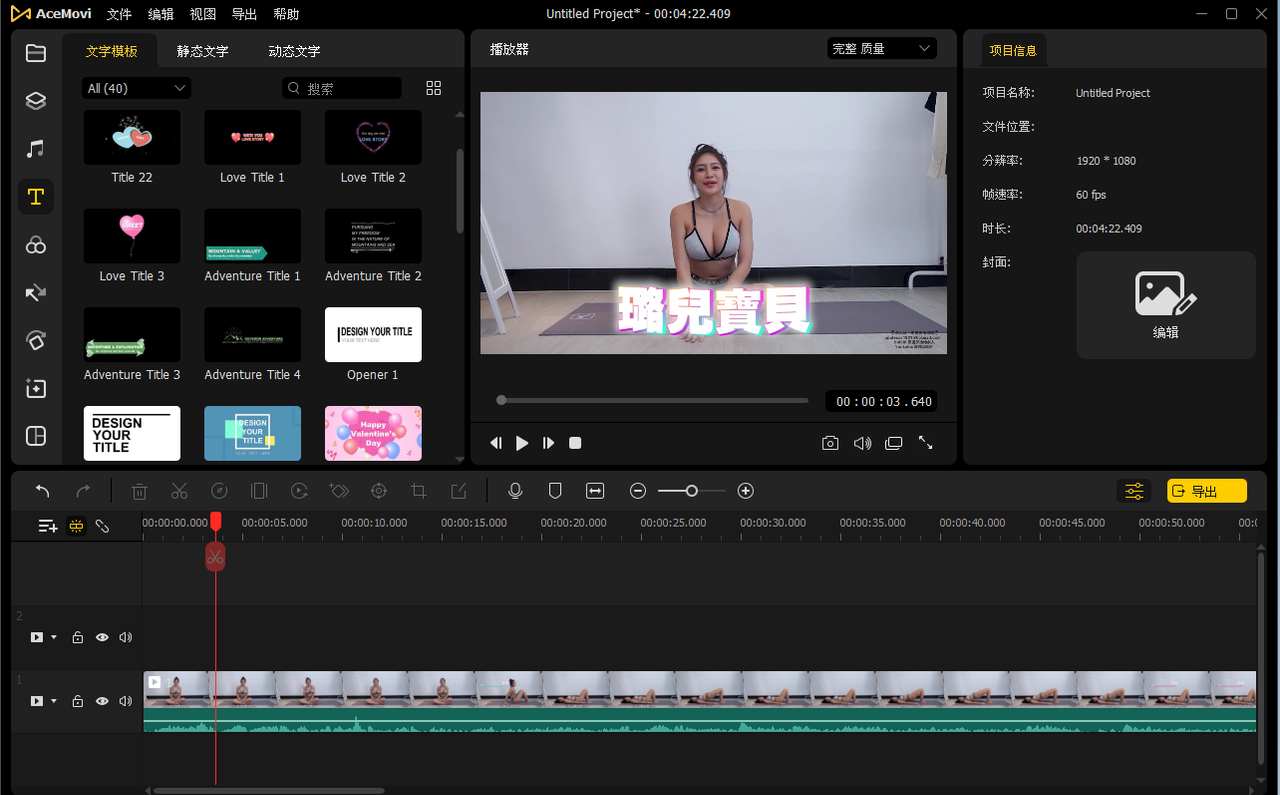Expand the All (40) category dropdown
Viewport: 1280px width, 795px height.
point(136,88)
